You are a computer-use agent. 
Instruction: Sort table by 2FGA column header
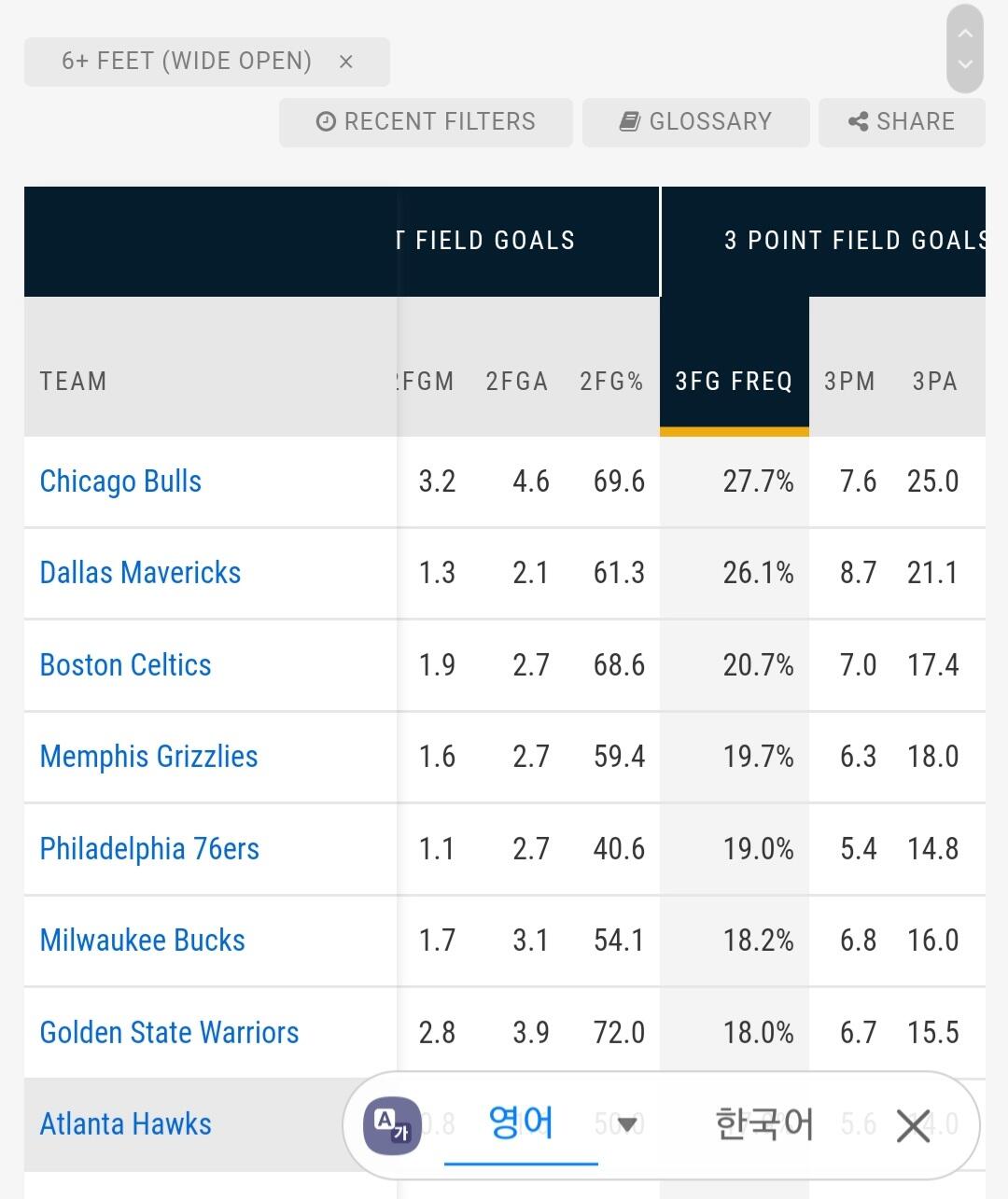point(516,381)
